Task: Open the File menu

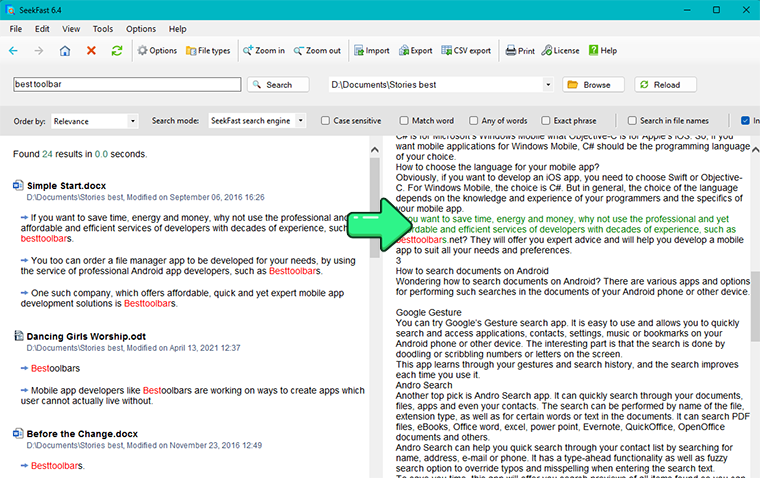Action: tap(16, 29)
